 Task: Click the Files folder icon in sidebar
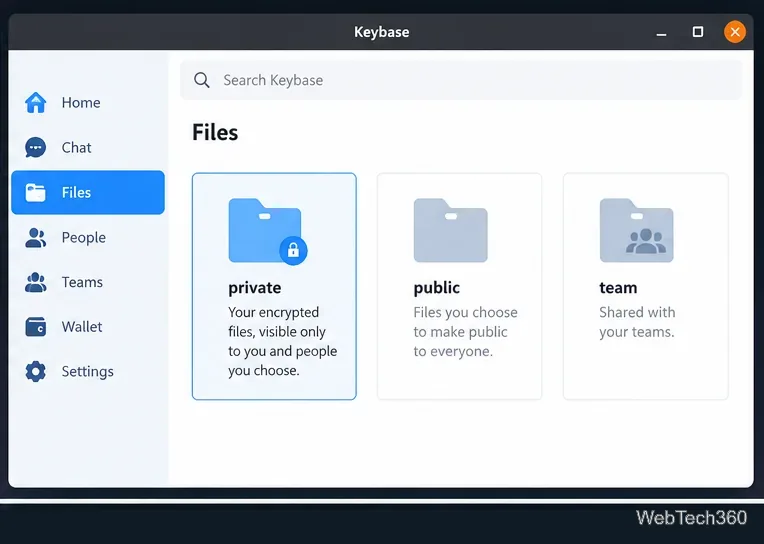(36, 193)
